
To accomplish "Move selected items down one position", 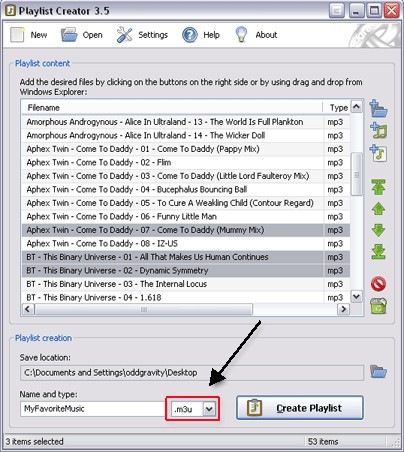I will (378, 230).
